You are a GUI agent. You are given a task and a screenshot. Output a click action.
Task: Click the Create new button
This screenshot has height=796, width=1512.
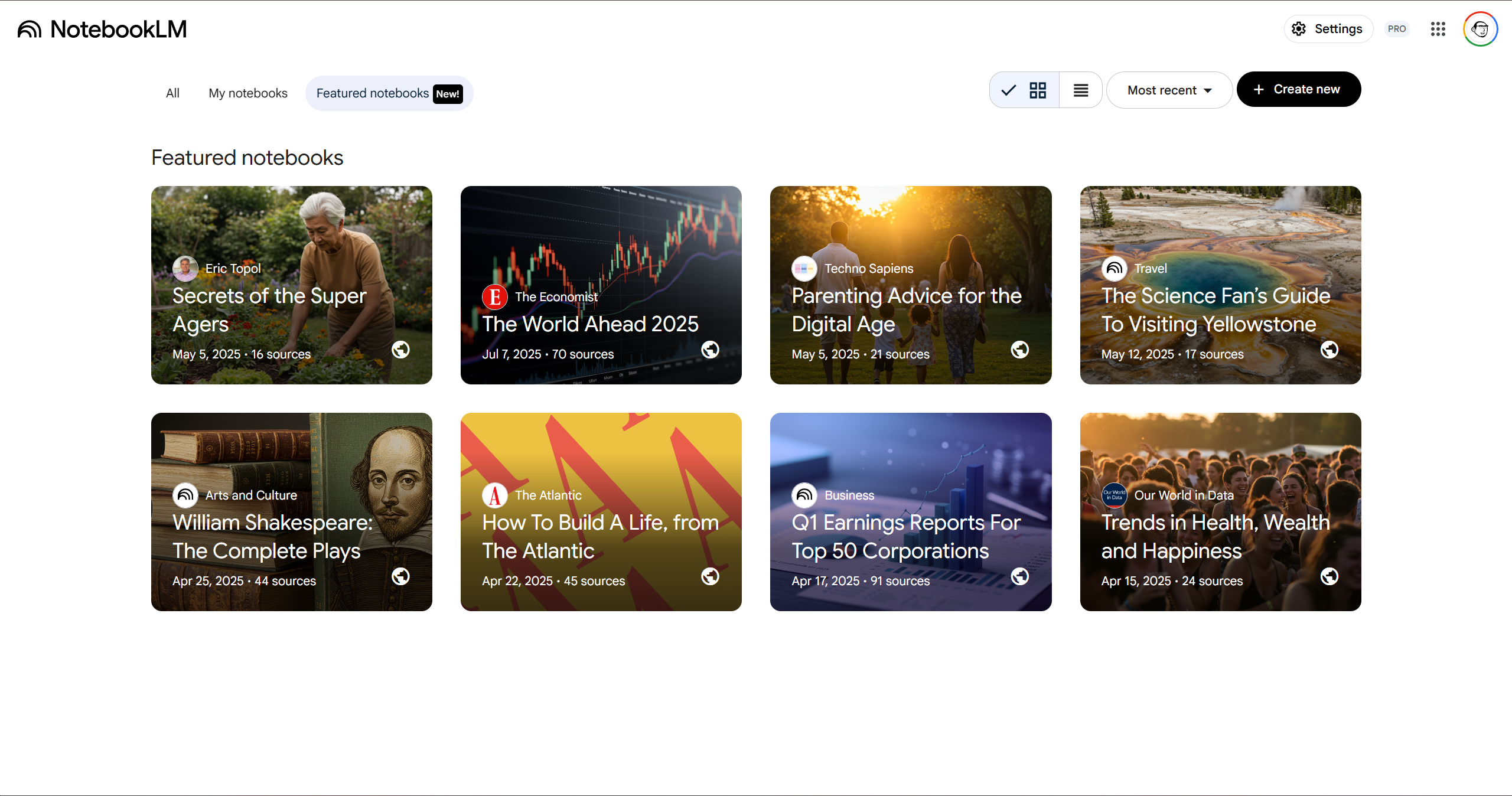pos(1299,89)
